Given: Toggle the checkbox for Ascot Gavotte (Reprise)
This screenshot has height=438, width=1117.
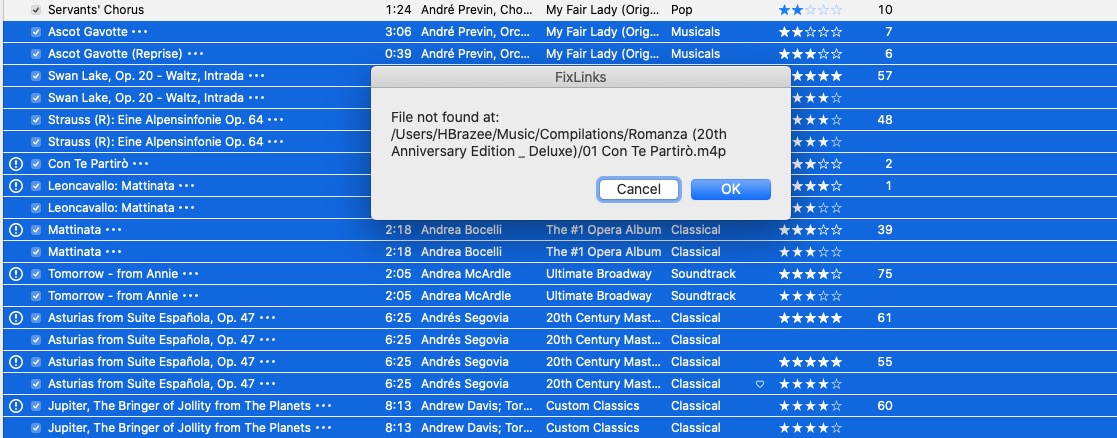Looking at the screenshot, I should tap(36, 54).
